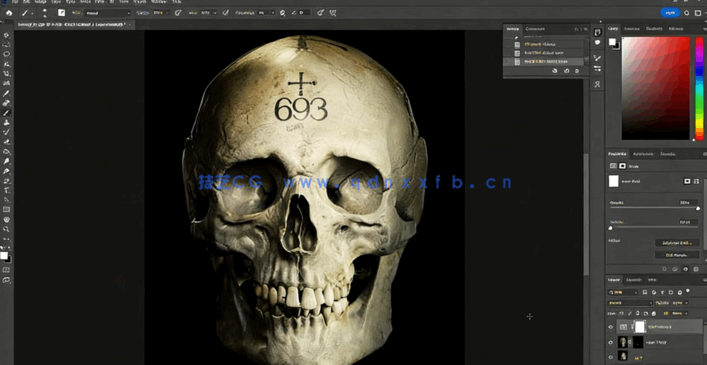Select the Move tool
The height and width of the screenshot is (365, 707).
[6, 35]
